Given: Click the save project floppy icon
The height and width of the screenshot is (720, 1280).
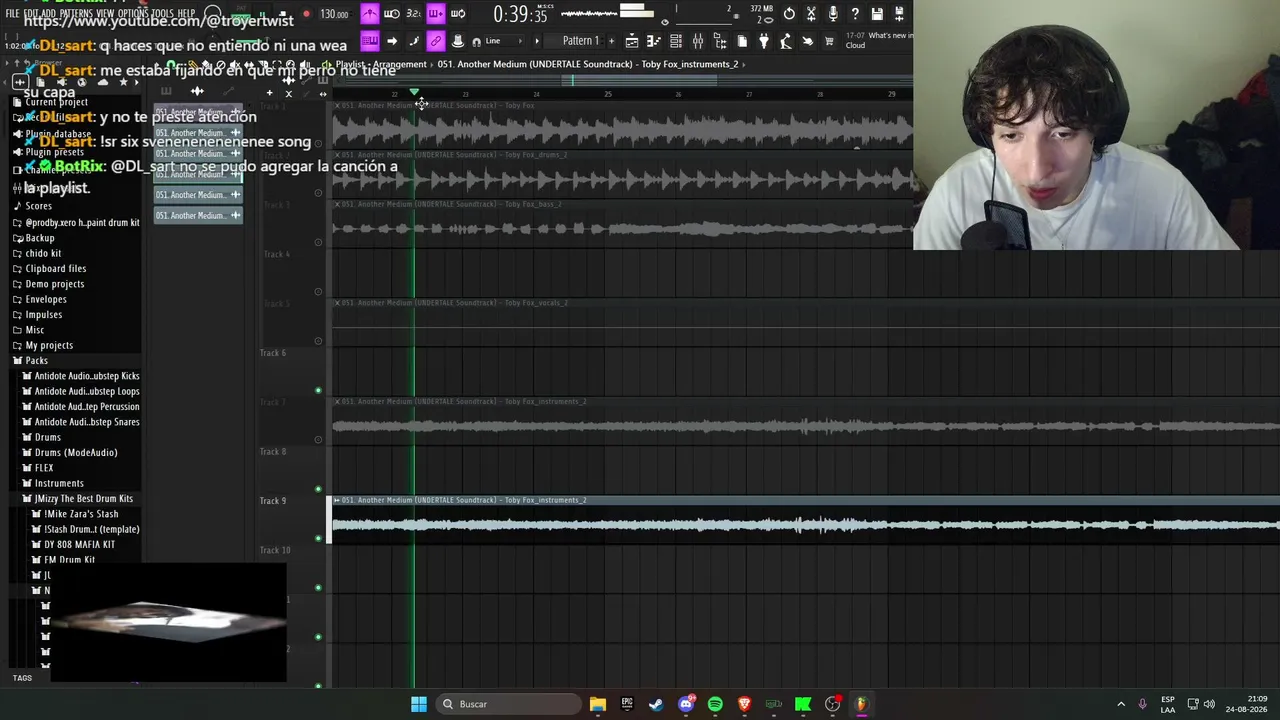Looking at the screenshot, I should point(877,14).
